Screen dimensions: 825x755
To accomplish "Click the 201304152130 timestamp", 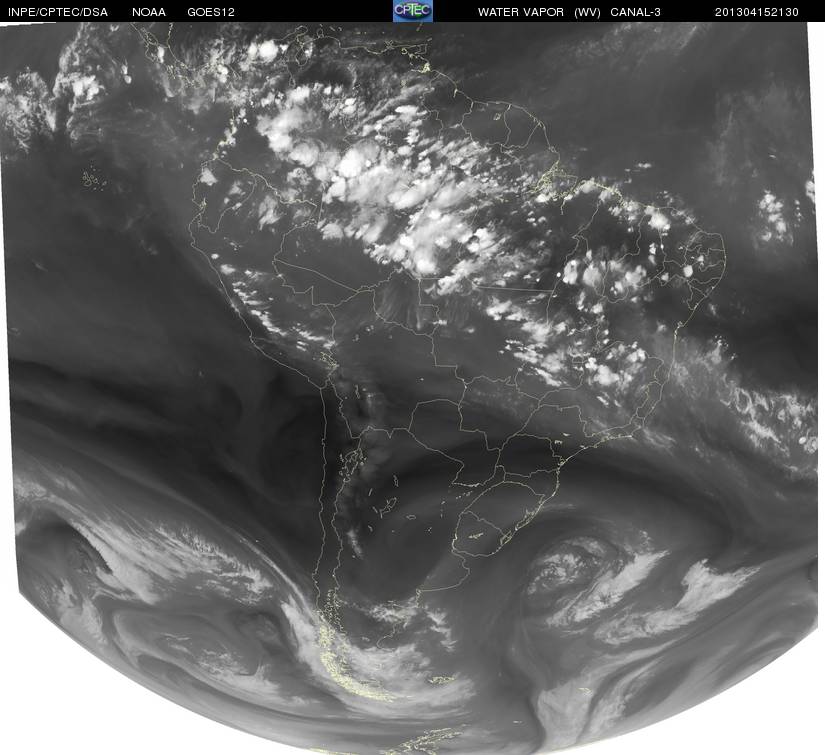I will click(757, 12).
